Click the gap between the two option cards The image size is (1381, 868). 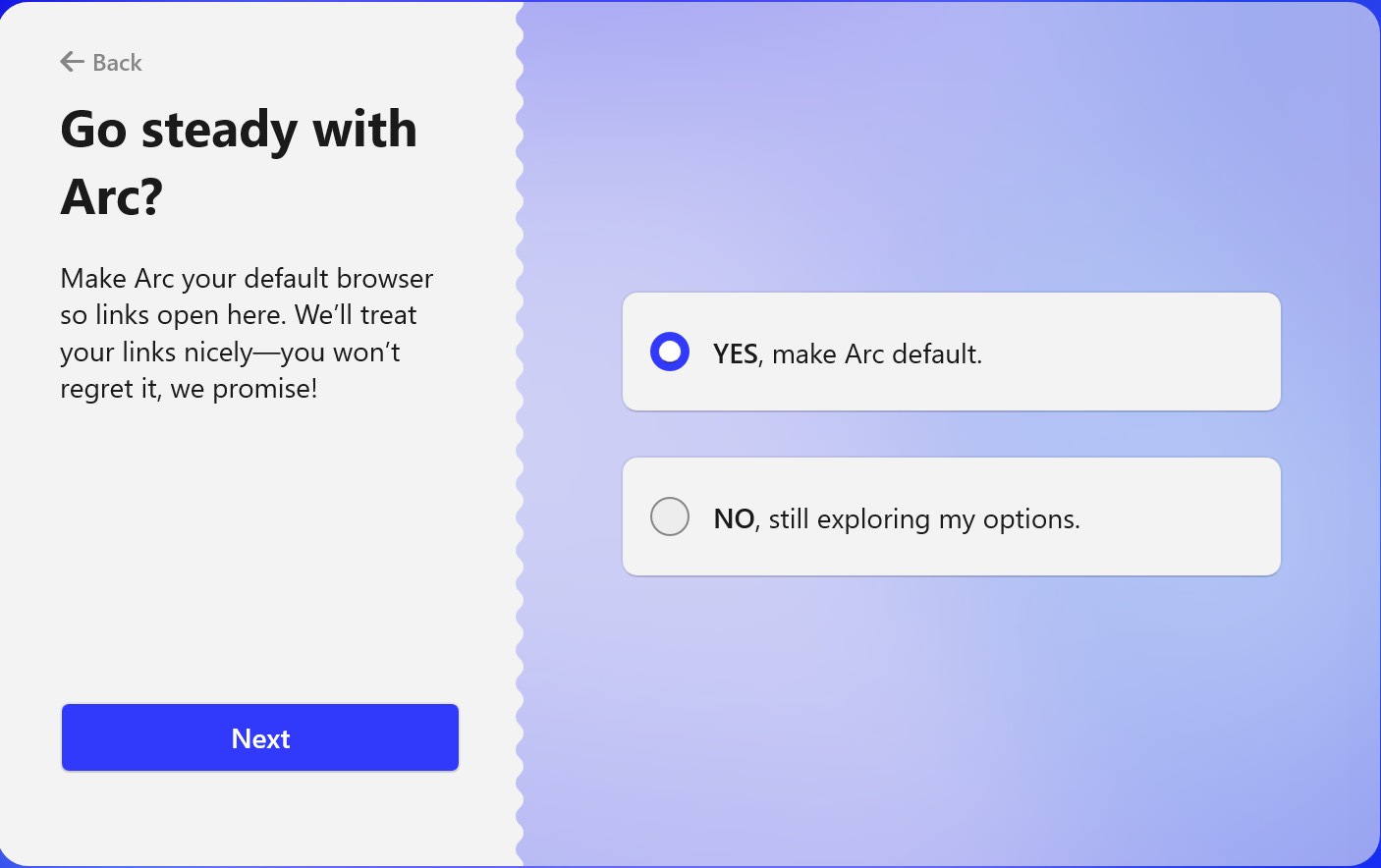click(x=951, y=434)
